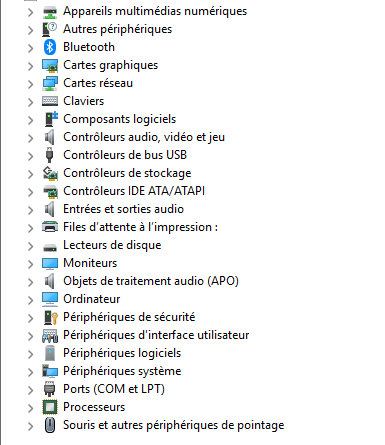Click the Cartes graphiques display adapter icon

click(50, 65)
